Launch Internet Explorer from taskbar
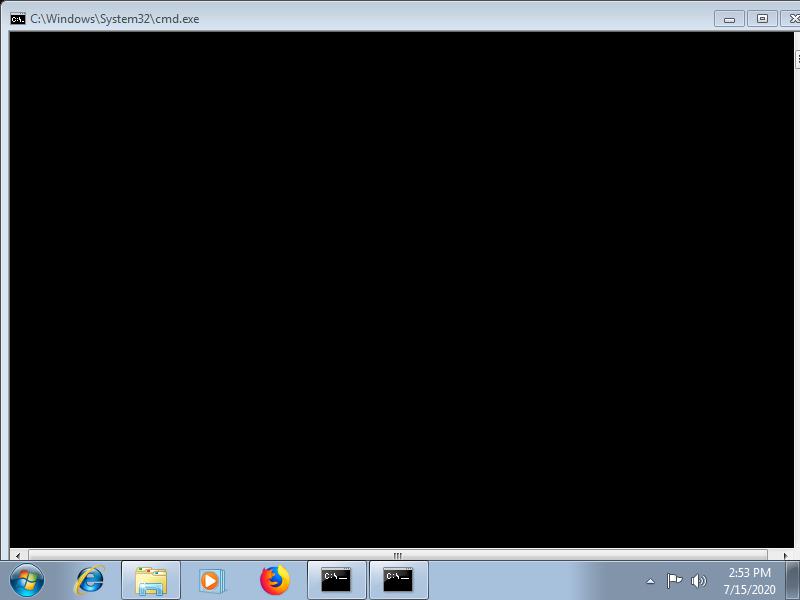The height and width of the screenshot is (600, 800). pos(90,581)
